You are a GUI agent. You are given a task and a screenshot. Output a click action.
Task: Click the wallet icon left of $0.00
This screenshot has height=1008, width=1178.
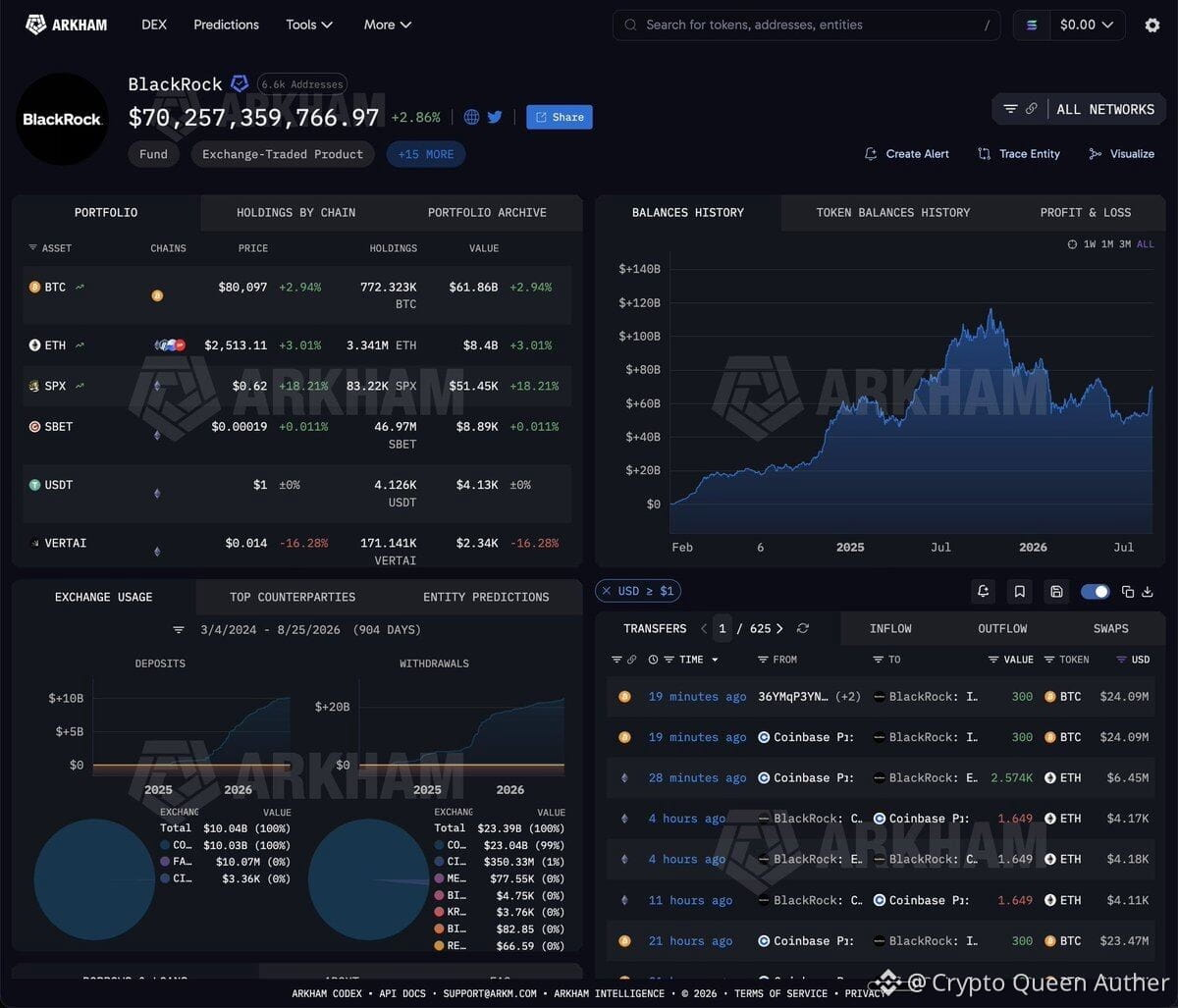click(1032, 25)
